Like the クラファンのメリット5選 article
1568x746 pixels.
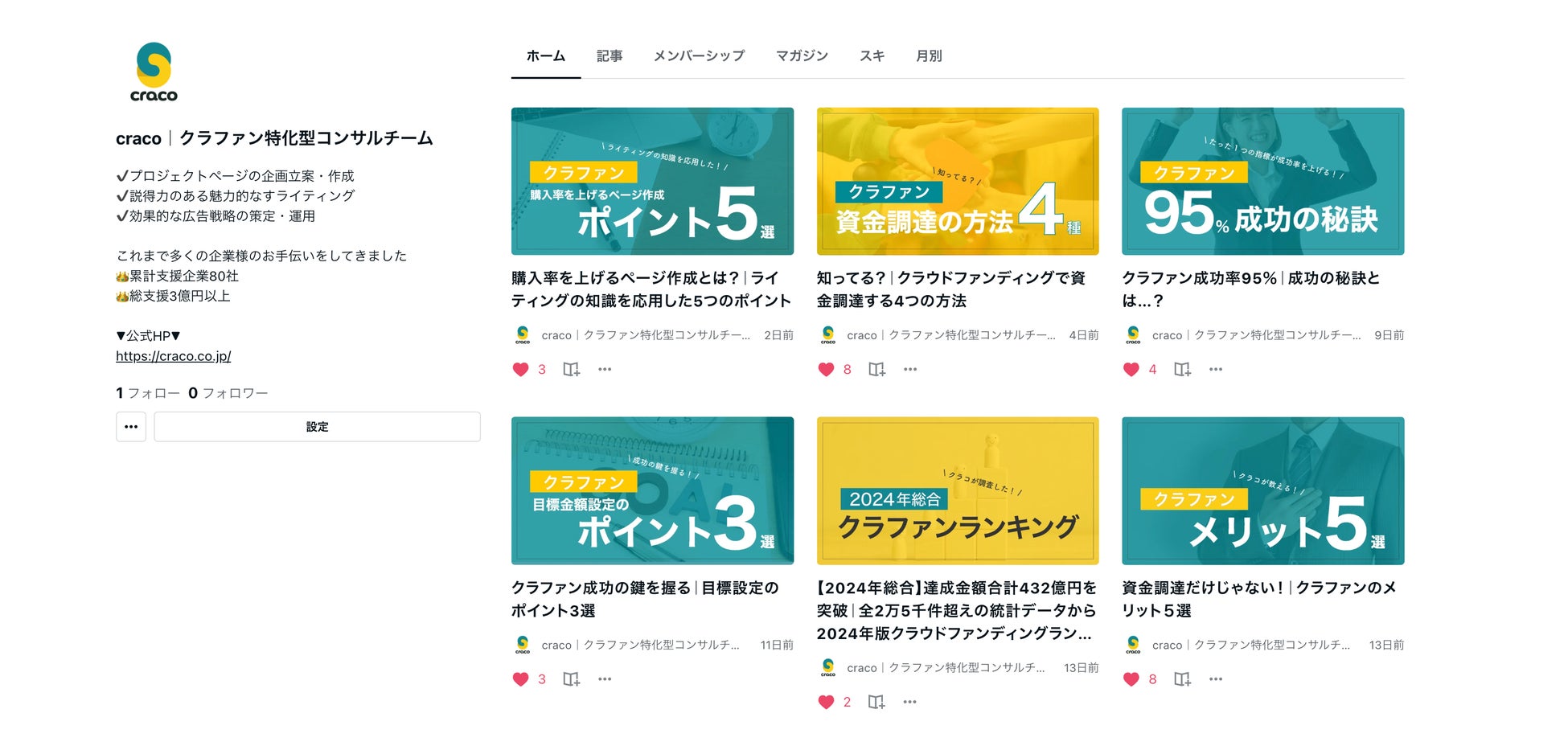tap(1131, 679)
